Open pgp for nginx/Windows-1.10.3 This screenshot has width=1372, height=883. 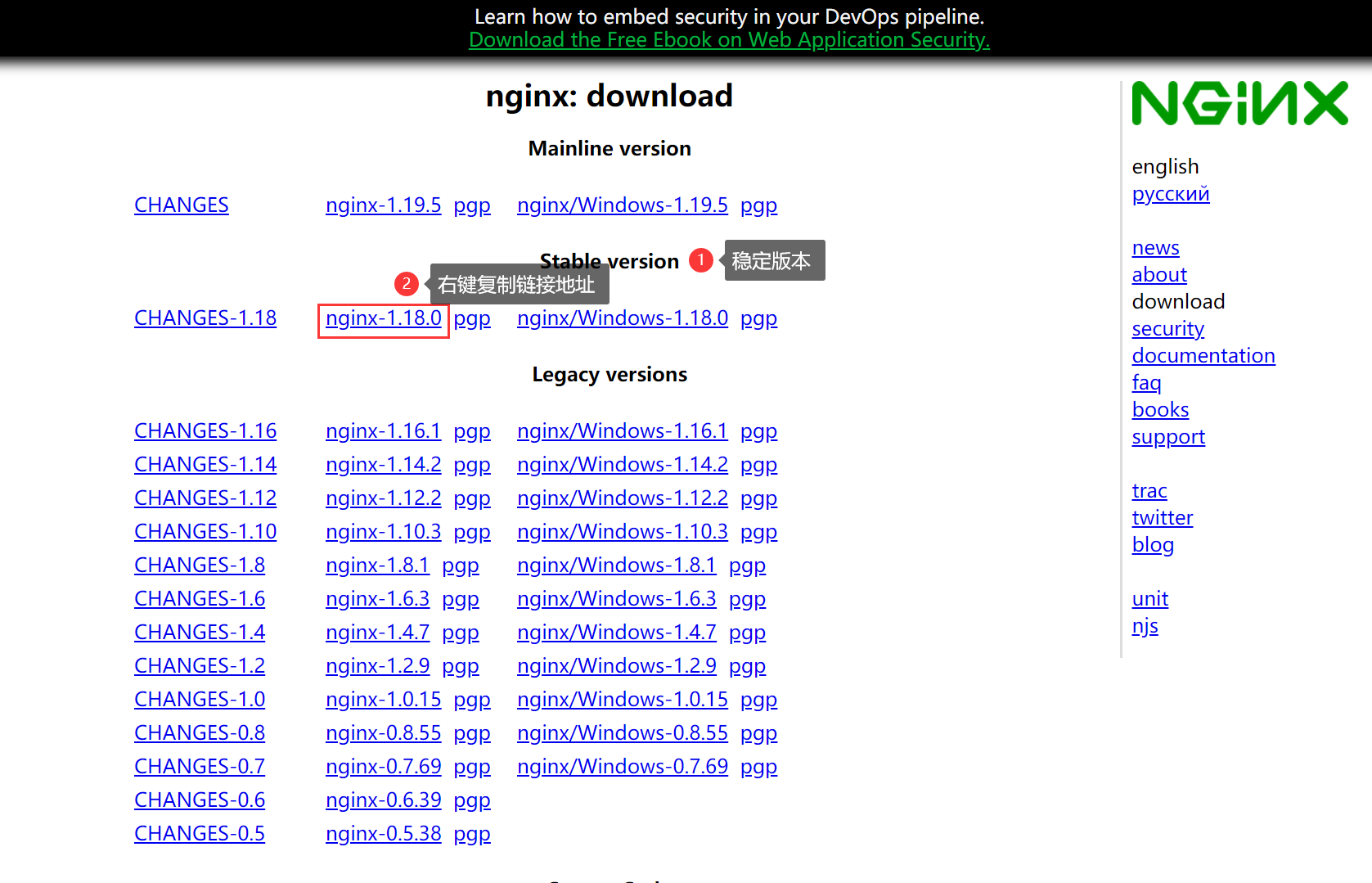click(758, 532)
